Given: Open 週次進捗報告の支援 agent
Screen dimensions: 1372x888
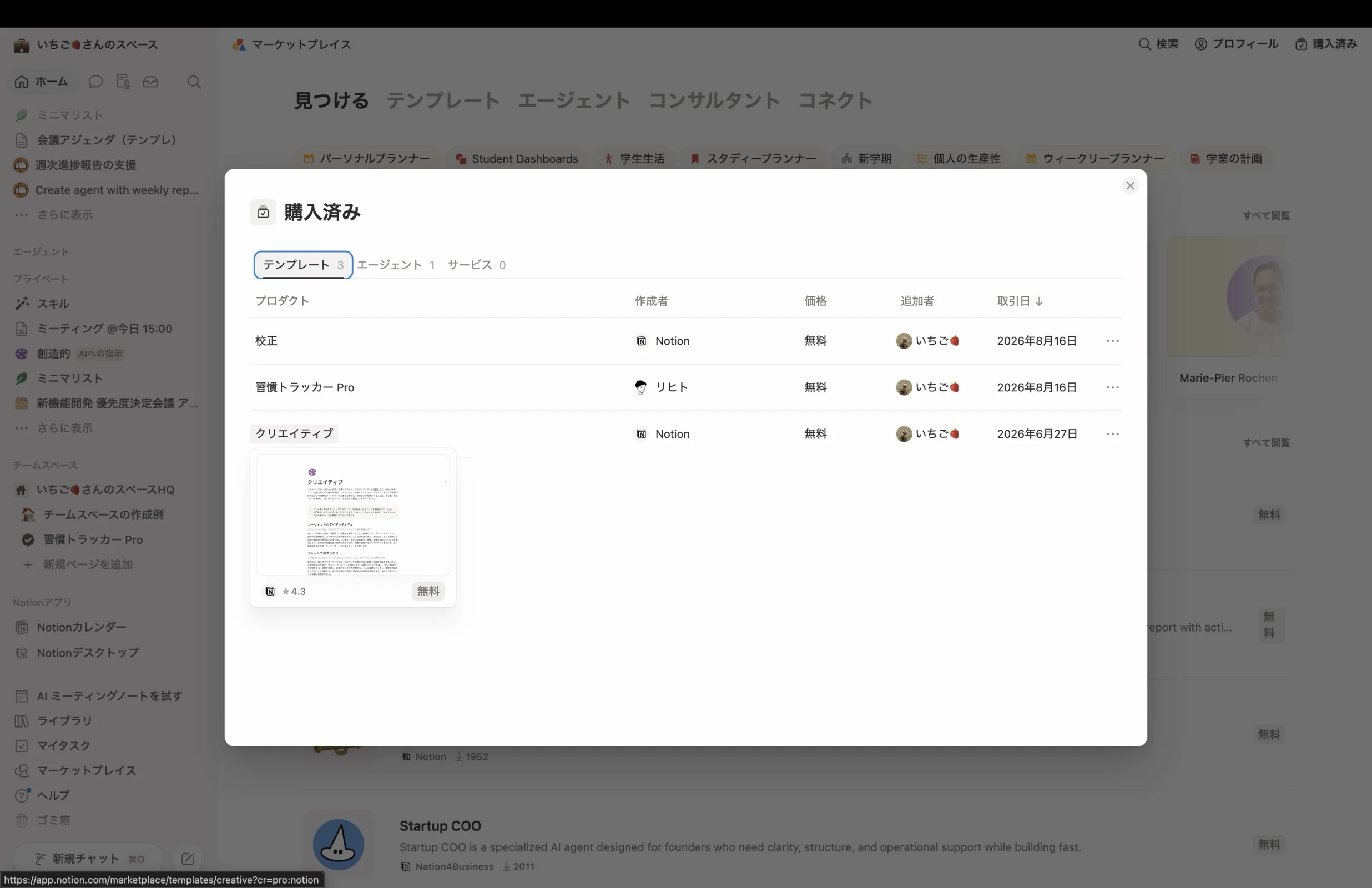Looking at the screenshot, I should point(108,165).
